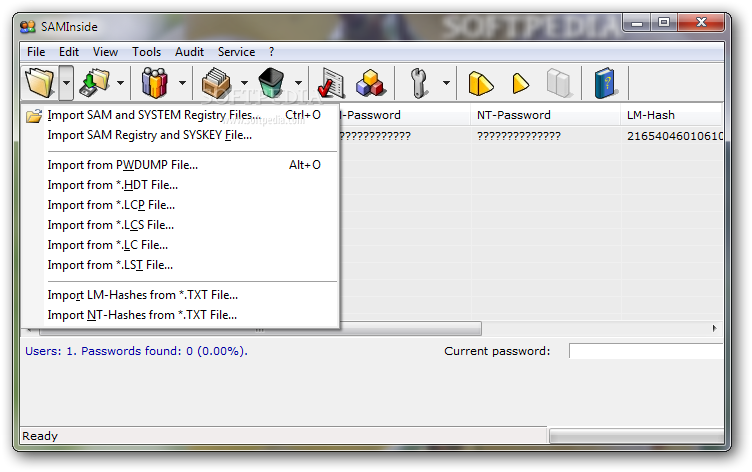Click the checklist with red checkmark icon
Viewport: 752px width, 472px height.
tap(331, 83)
